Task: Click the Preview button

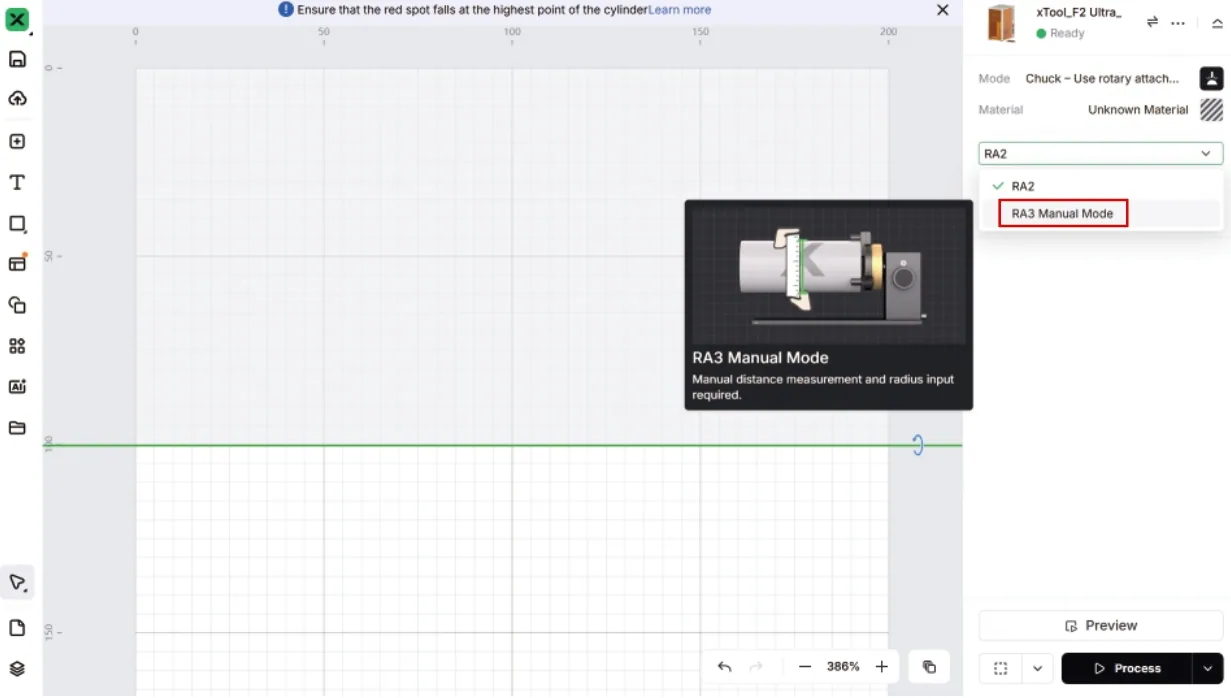Action: coord(1100,625)
